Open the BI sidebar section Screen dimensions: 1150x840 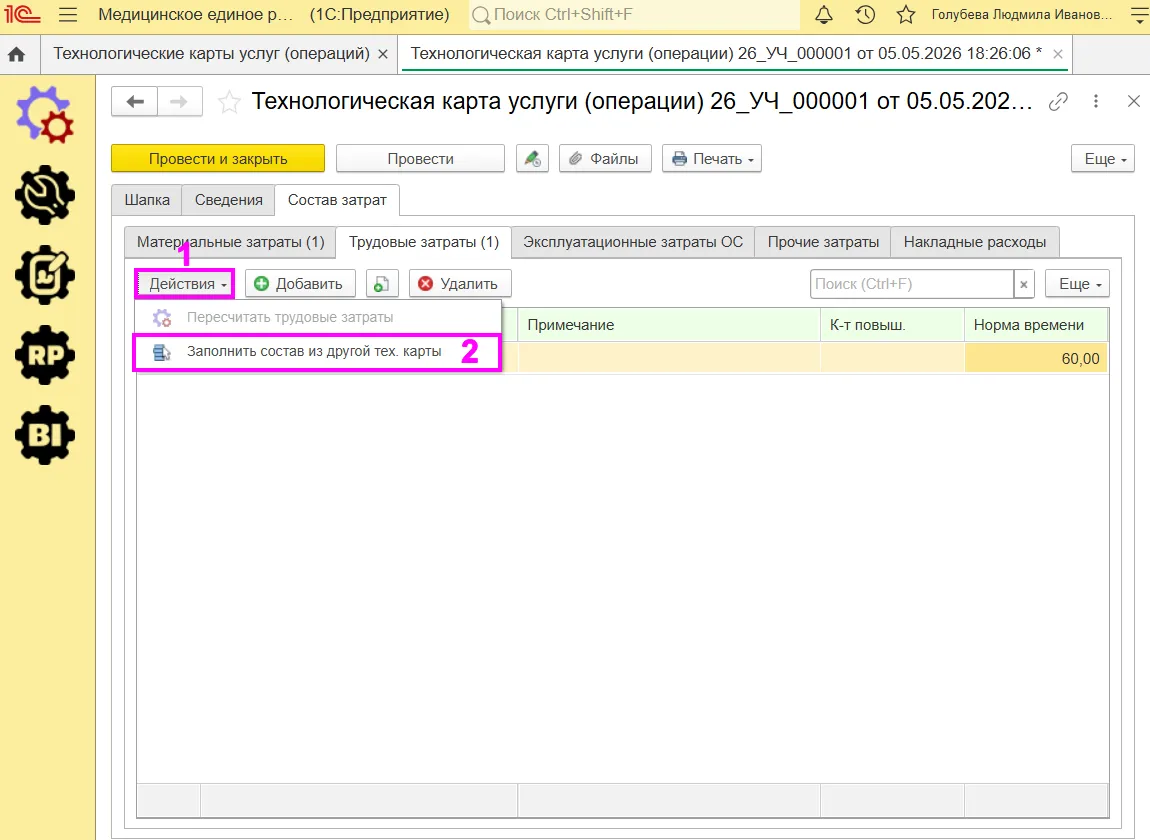(45, 435)
